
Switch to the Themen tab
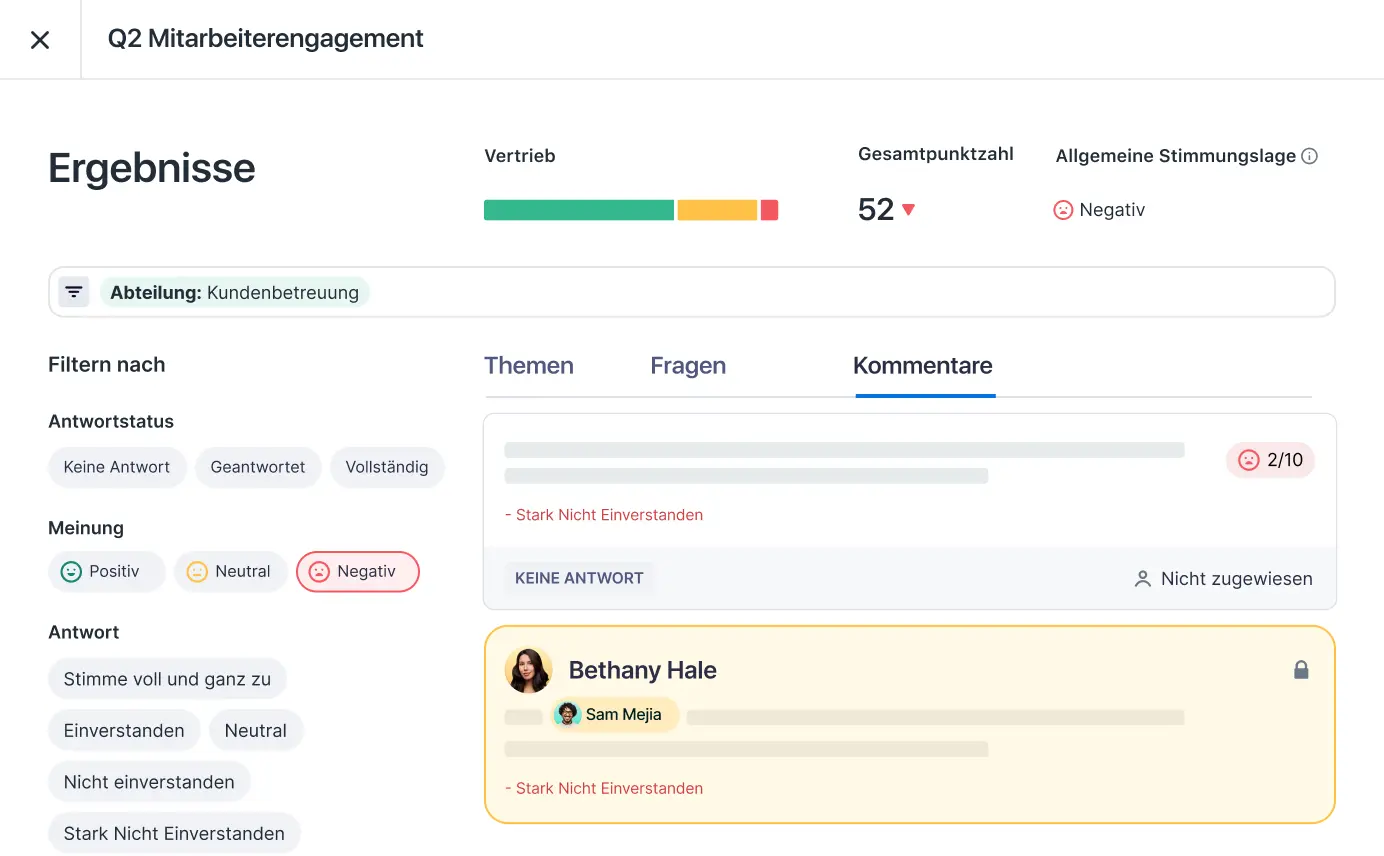point(529,366)
